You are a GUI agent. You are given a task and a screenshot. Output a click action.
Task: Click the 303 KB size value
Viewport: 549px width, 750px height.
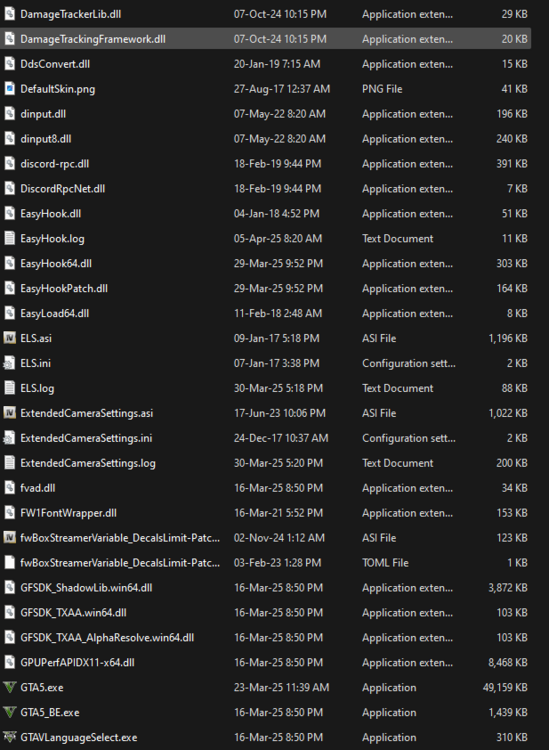click(x=512, y=264)
